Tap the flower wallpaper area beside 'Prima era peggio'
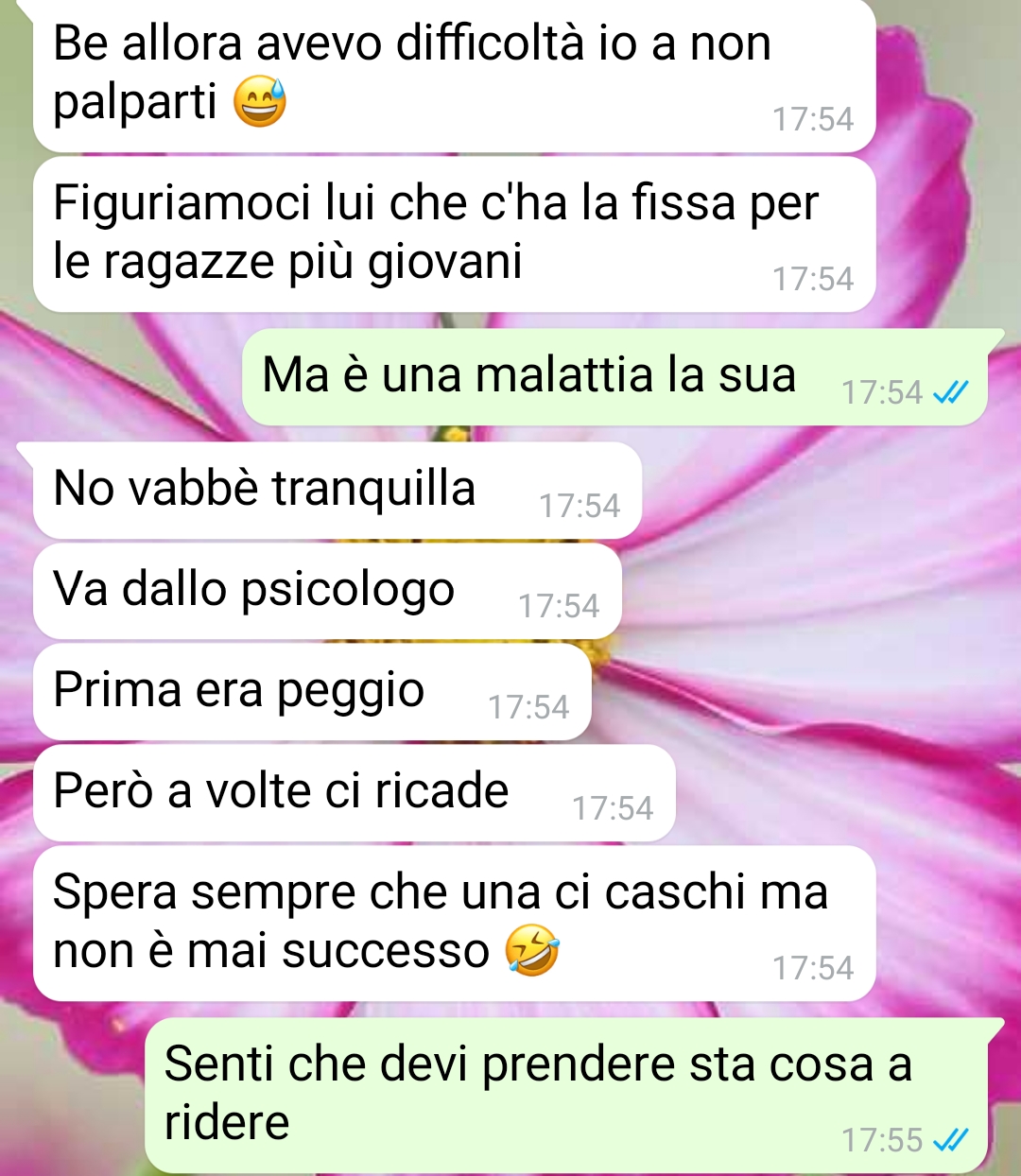1021x1176 pixels. pyautogui.click(x=804, y=692)
